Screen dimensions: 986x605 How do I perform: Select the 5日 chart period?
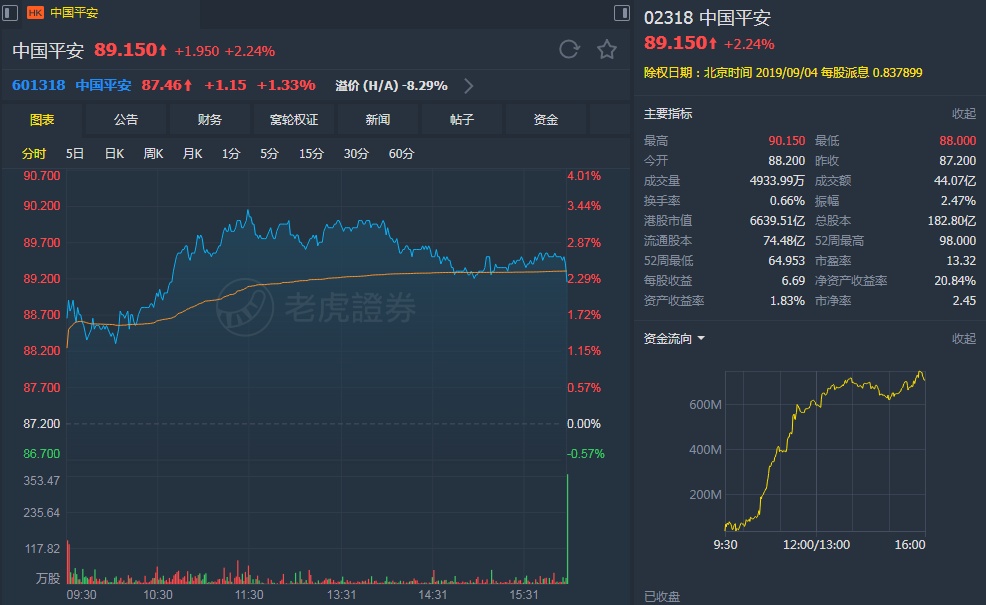tap(75, 154)
